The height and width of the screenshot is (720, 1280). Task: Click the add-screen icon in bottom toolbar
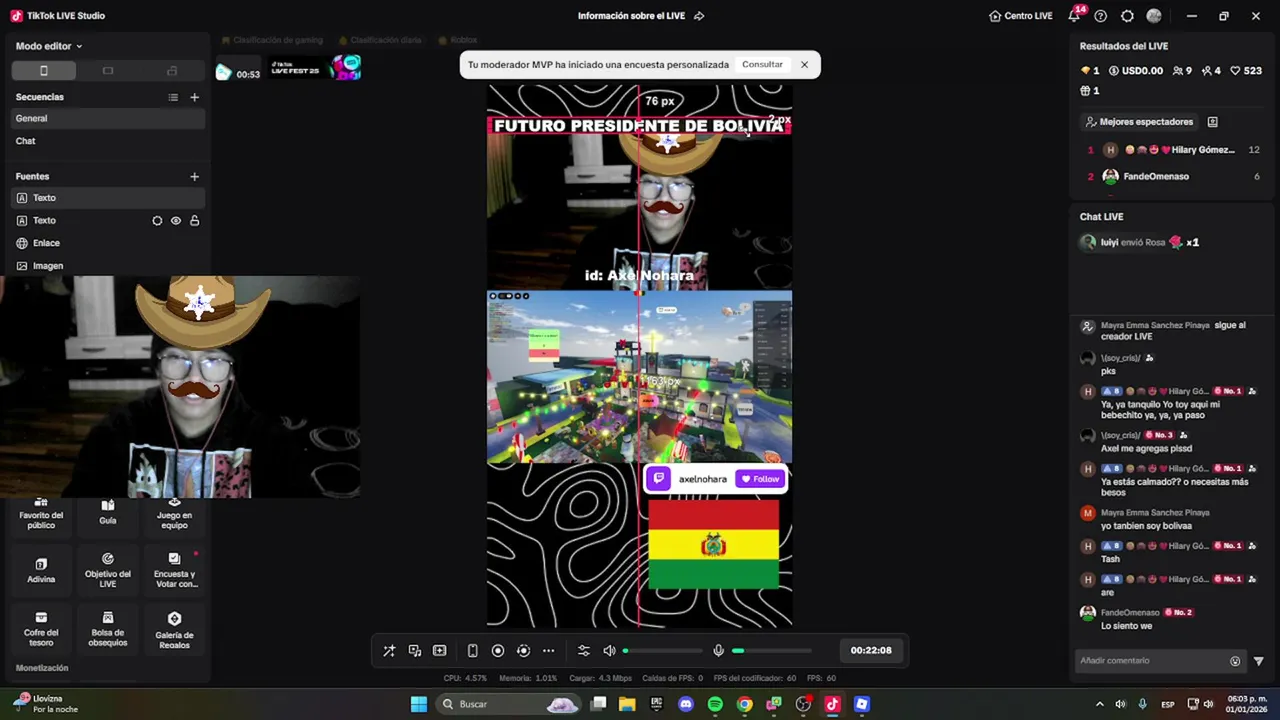(x=440, y=650)
